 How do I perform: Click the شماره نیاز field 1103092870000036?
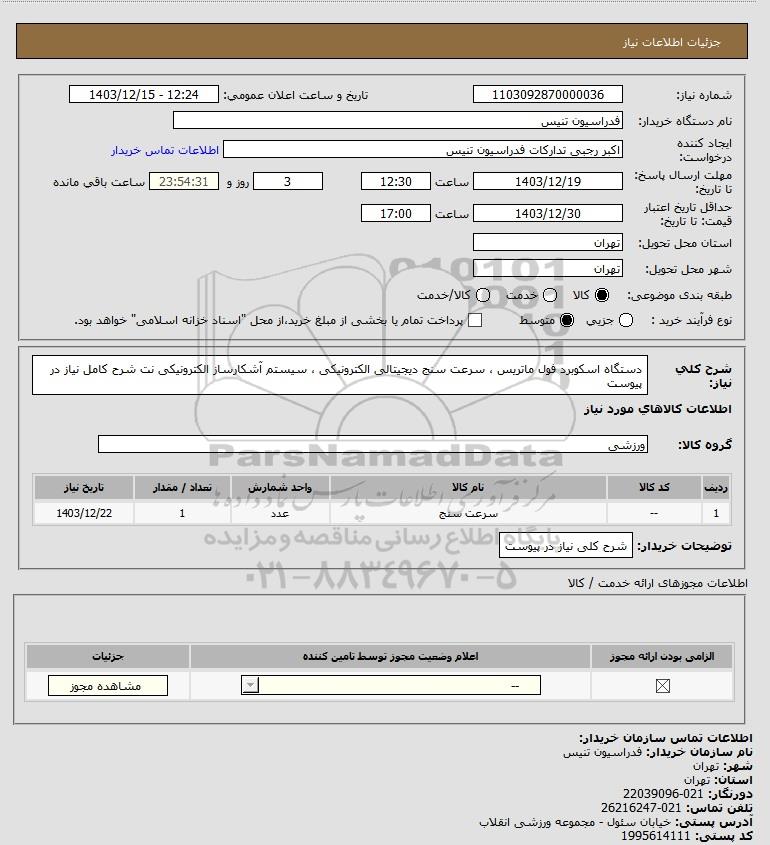(x=547, y=94)
